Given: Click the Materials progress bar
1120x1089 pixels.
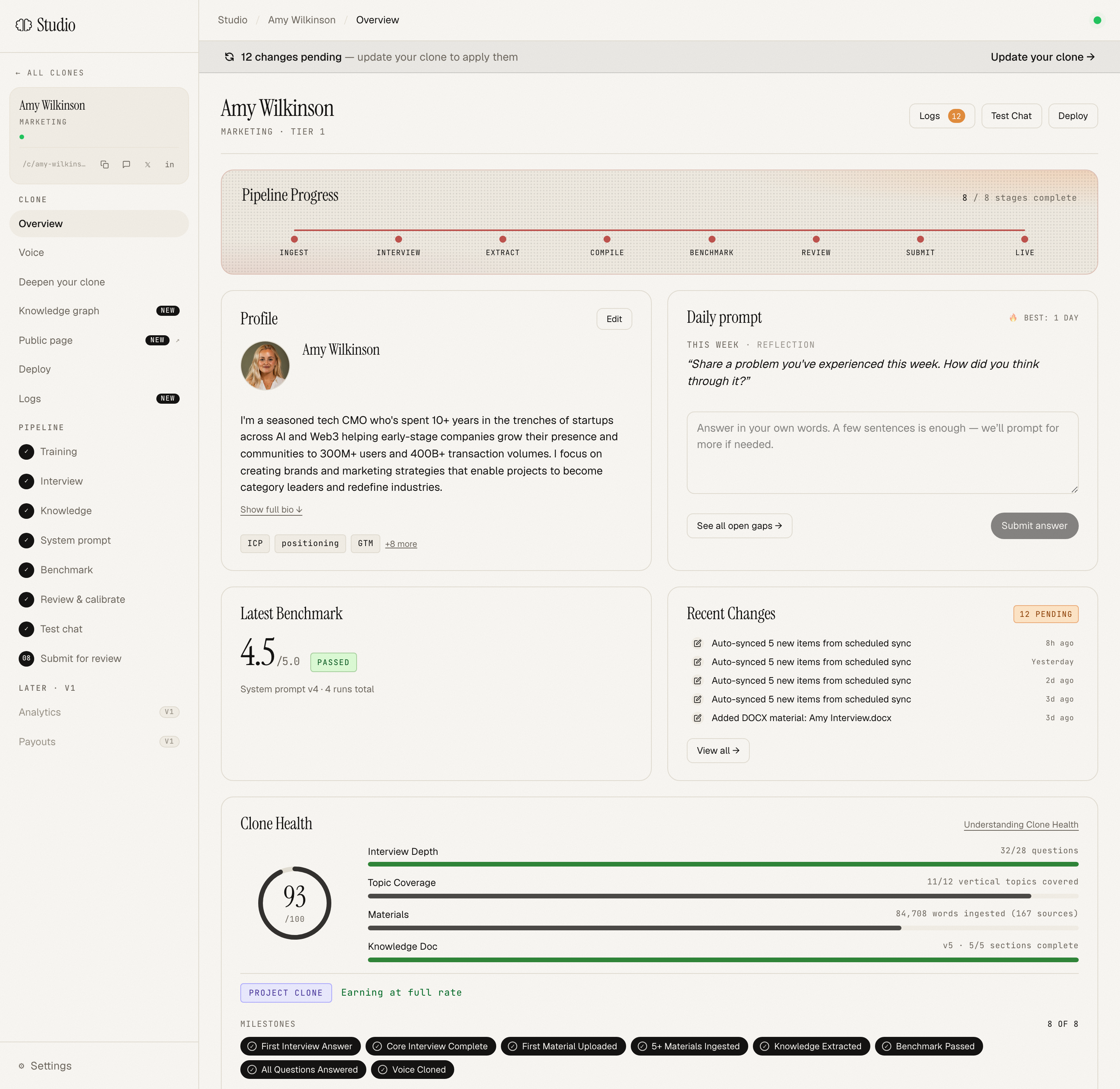Looking at the screenshot, I should pos(723,928).
